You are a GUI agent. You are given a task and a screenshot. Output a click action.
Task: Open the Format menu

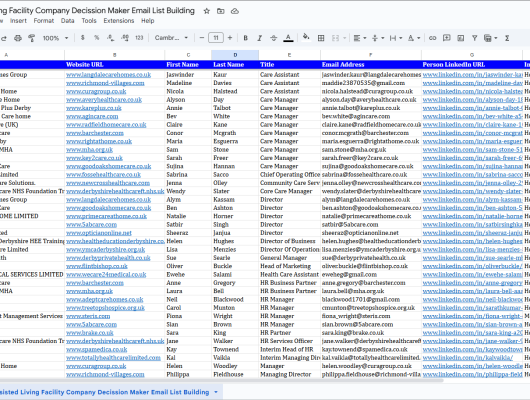click(44, 21)
